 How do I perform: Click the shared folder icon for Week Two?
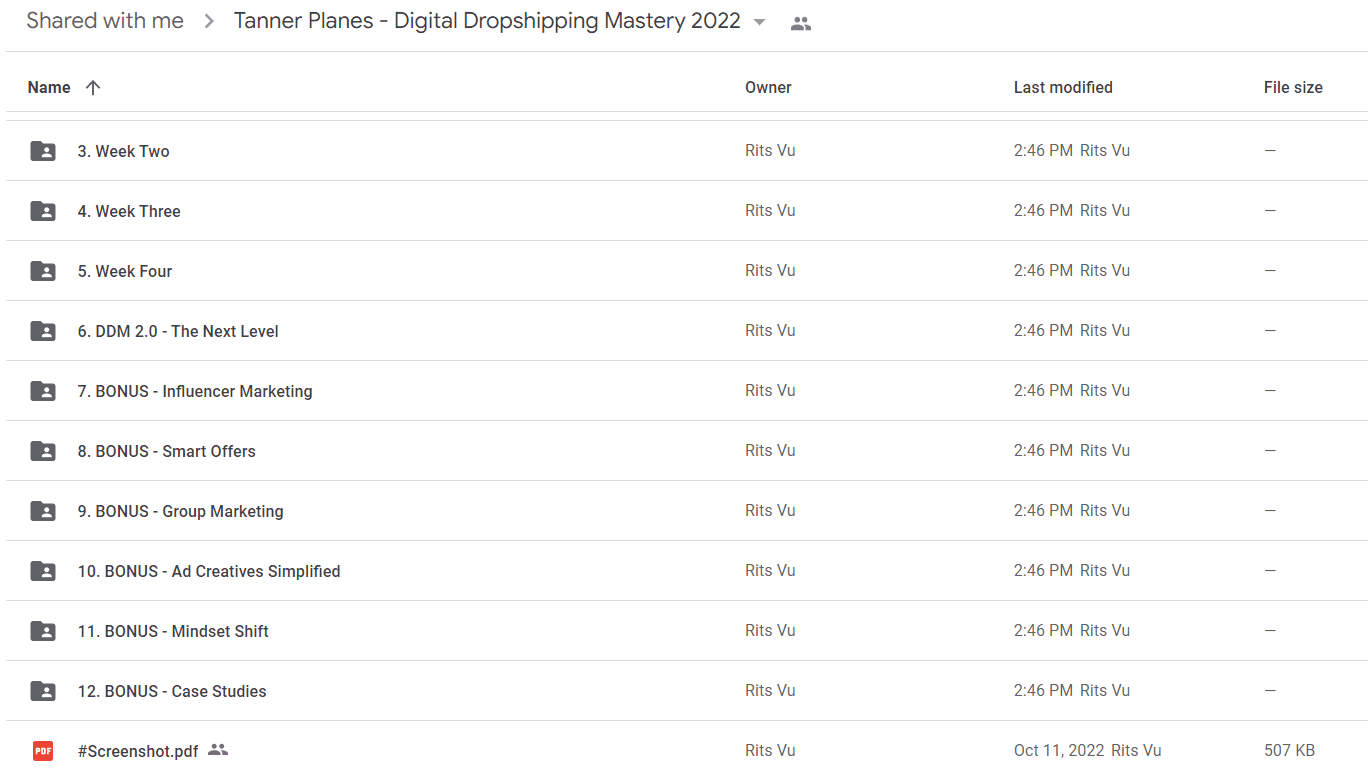[x=43, y=151]
